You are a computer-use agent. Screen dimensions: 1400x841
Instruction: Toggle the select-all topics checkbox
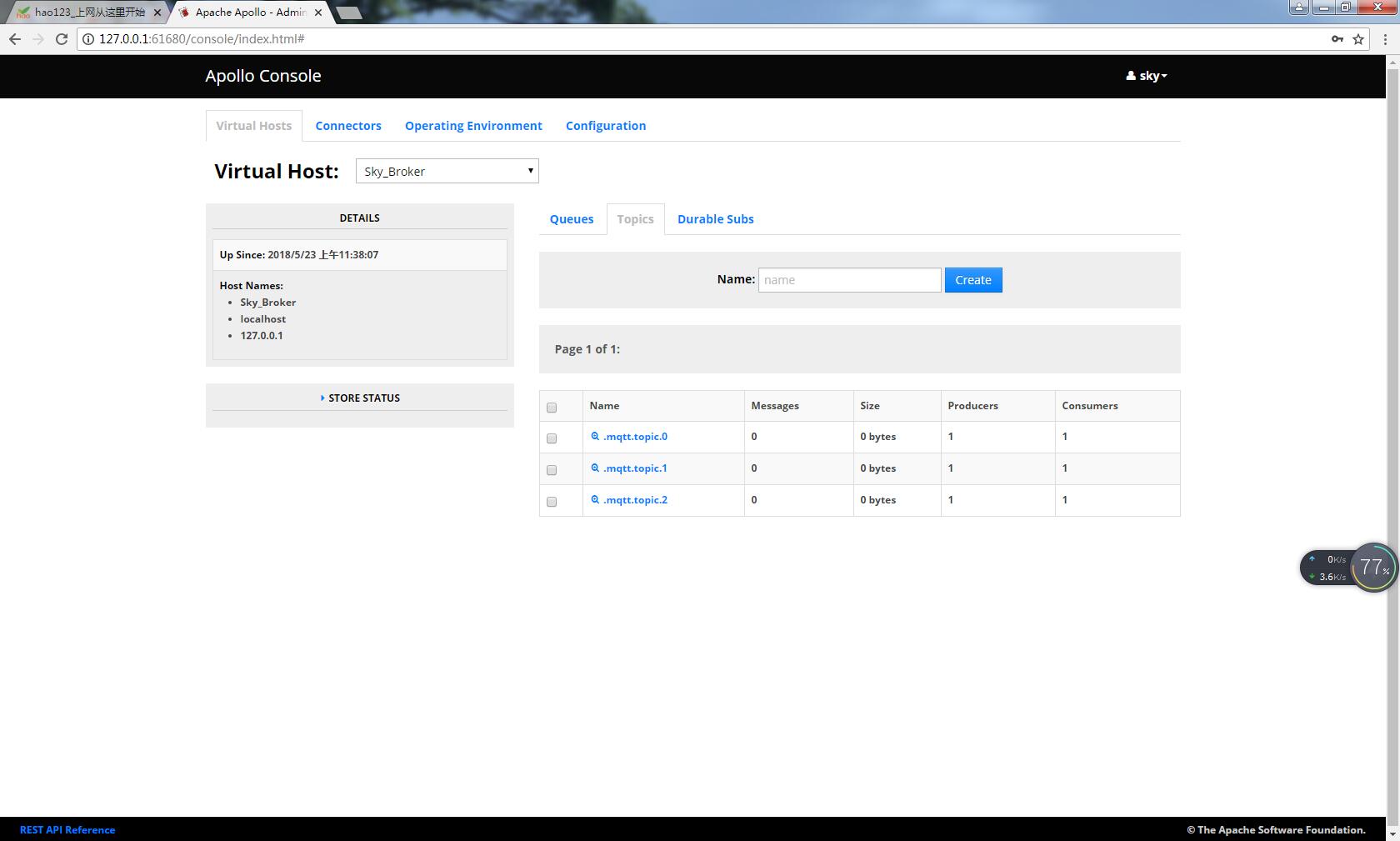(552, 408)
